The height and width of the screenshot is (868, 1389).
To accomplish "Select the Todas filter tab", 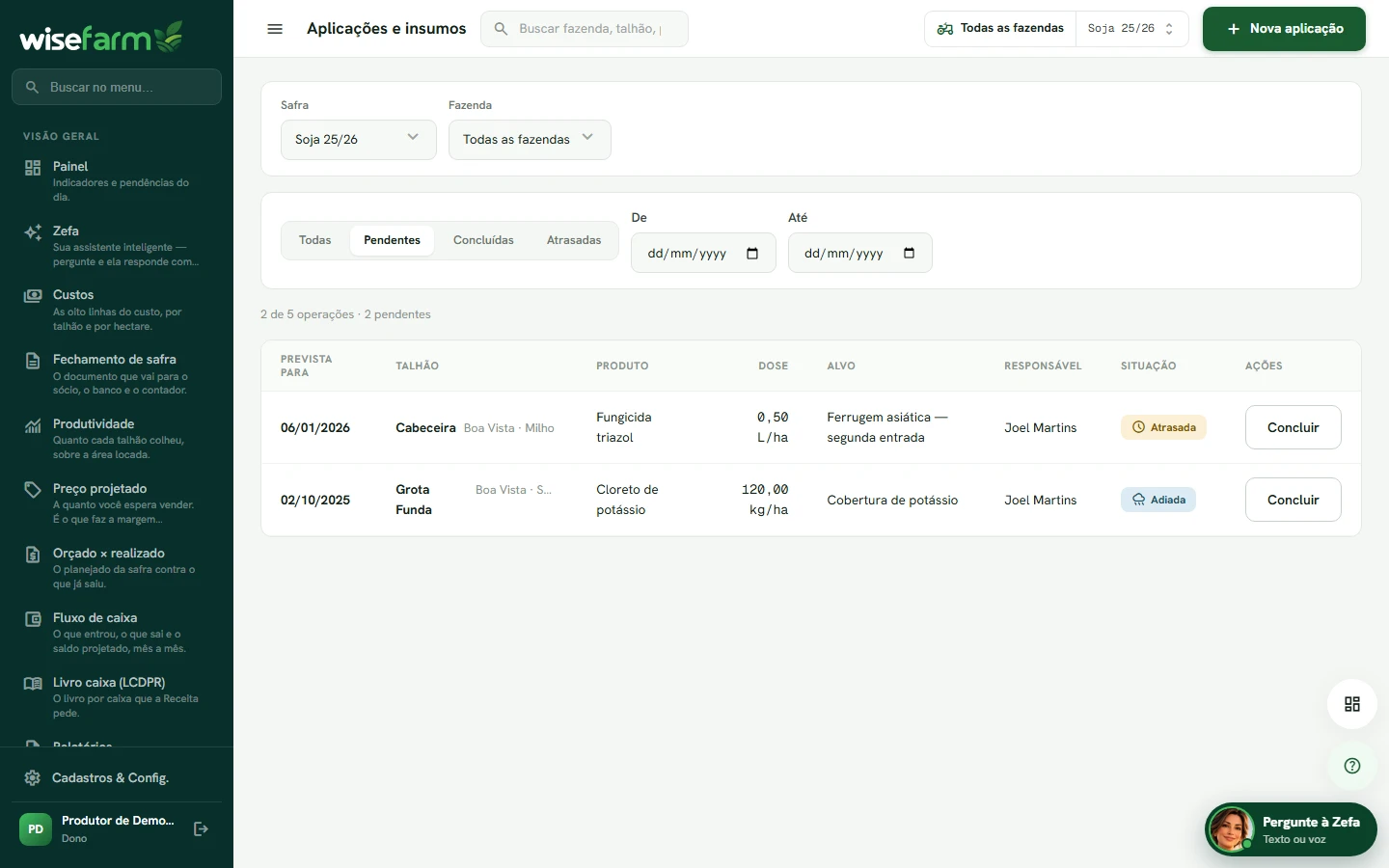I will 314,240.
